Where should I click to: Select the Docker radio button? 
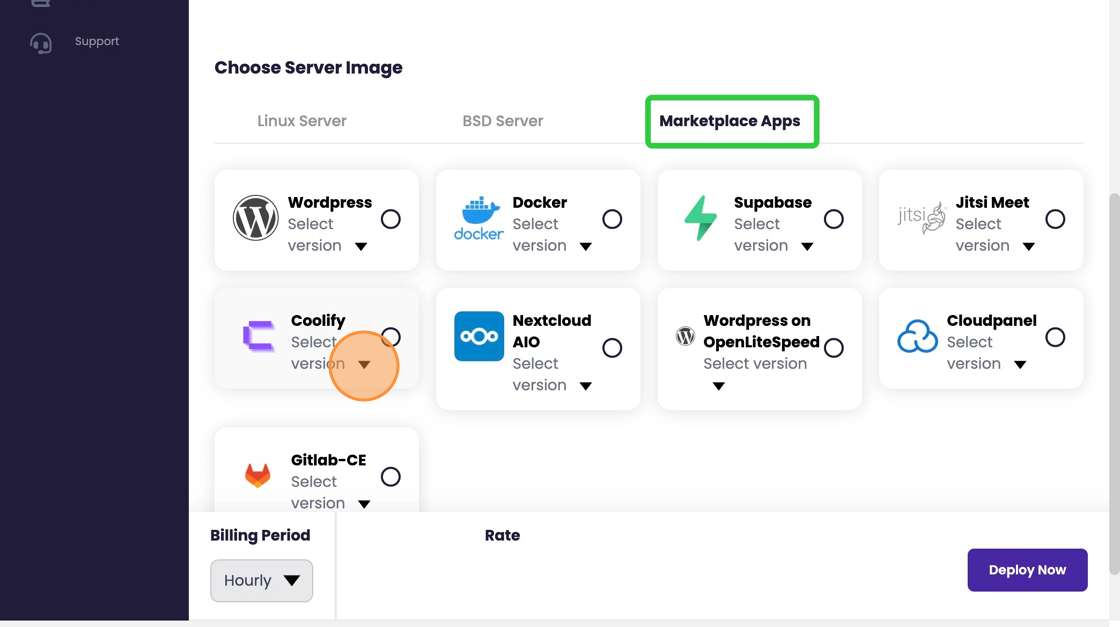tap(612, 219)
